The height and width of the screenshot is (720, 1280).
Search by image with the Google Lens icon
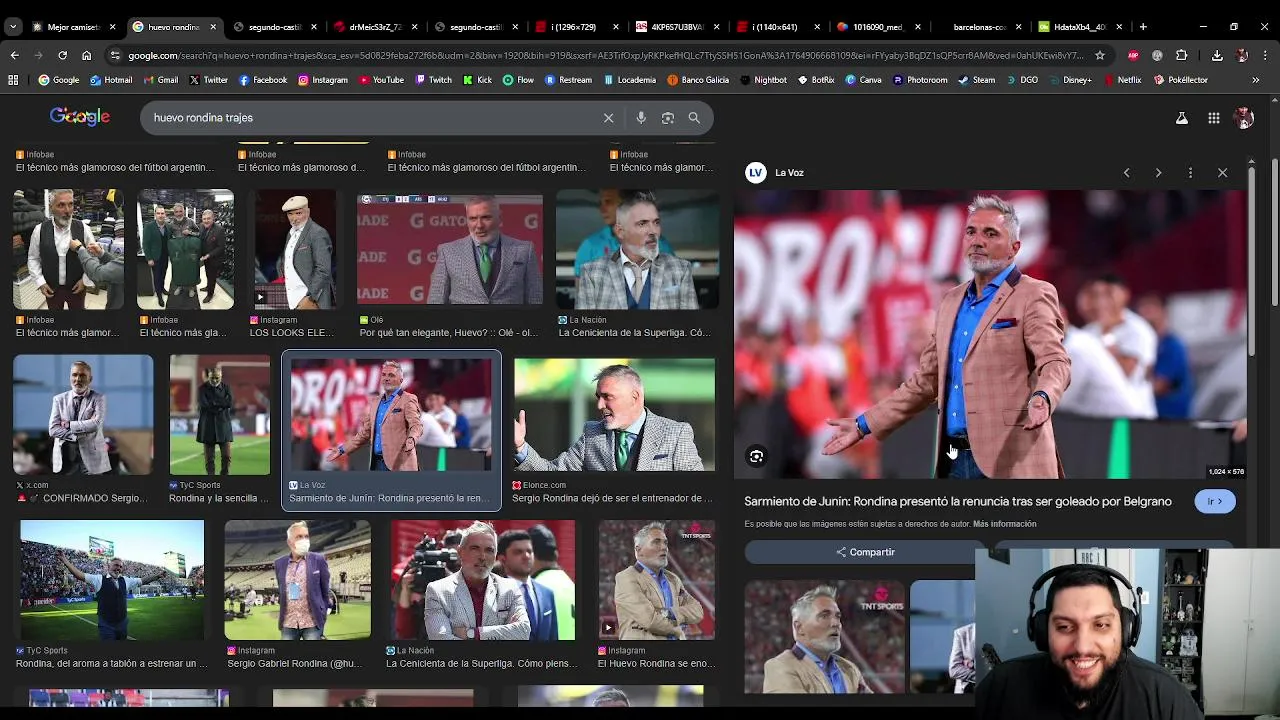pos(668,118)
